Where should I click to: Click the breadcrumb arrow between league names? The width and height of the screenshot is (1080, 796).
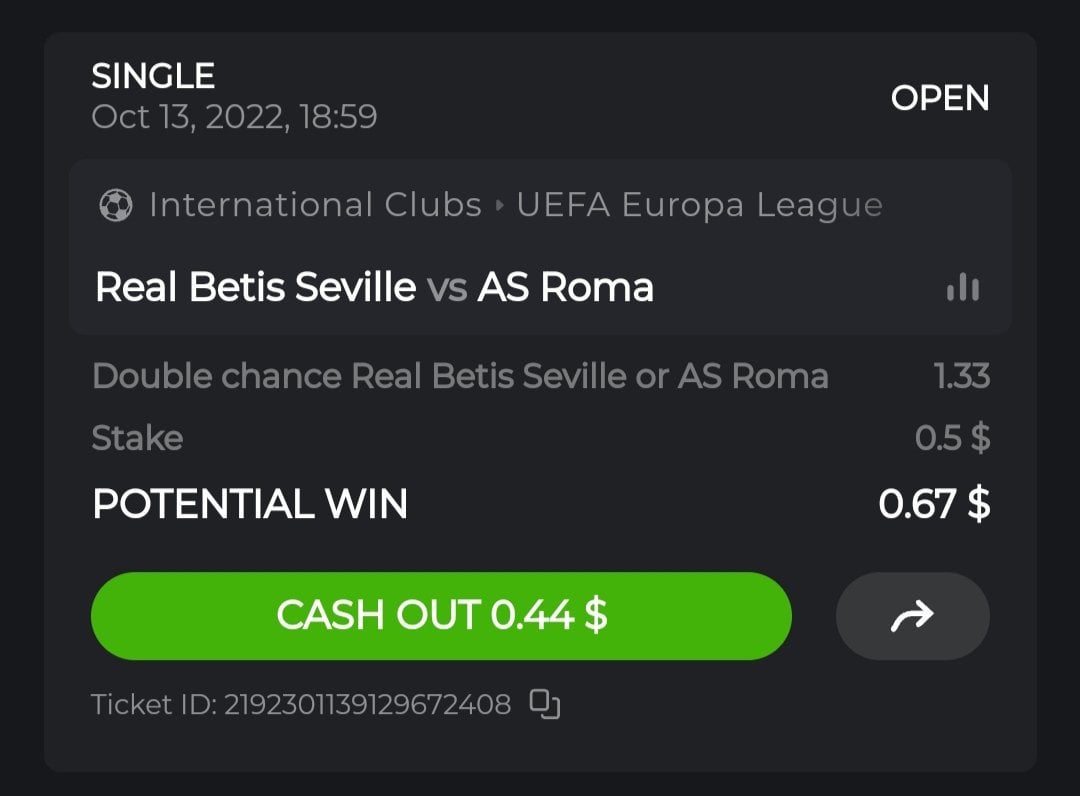(500, 206)
